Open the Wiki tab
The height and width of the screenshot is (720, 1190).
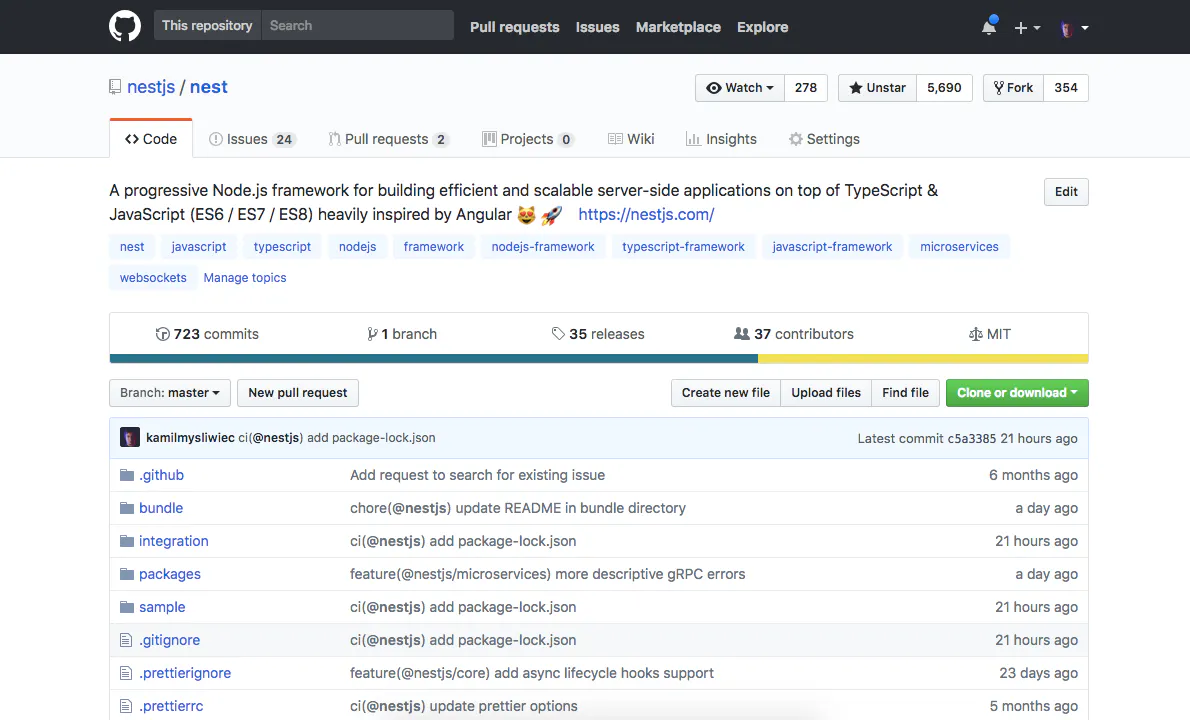(x=631, y=139)
